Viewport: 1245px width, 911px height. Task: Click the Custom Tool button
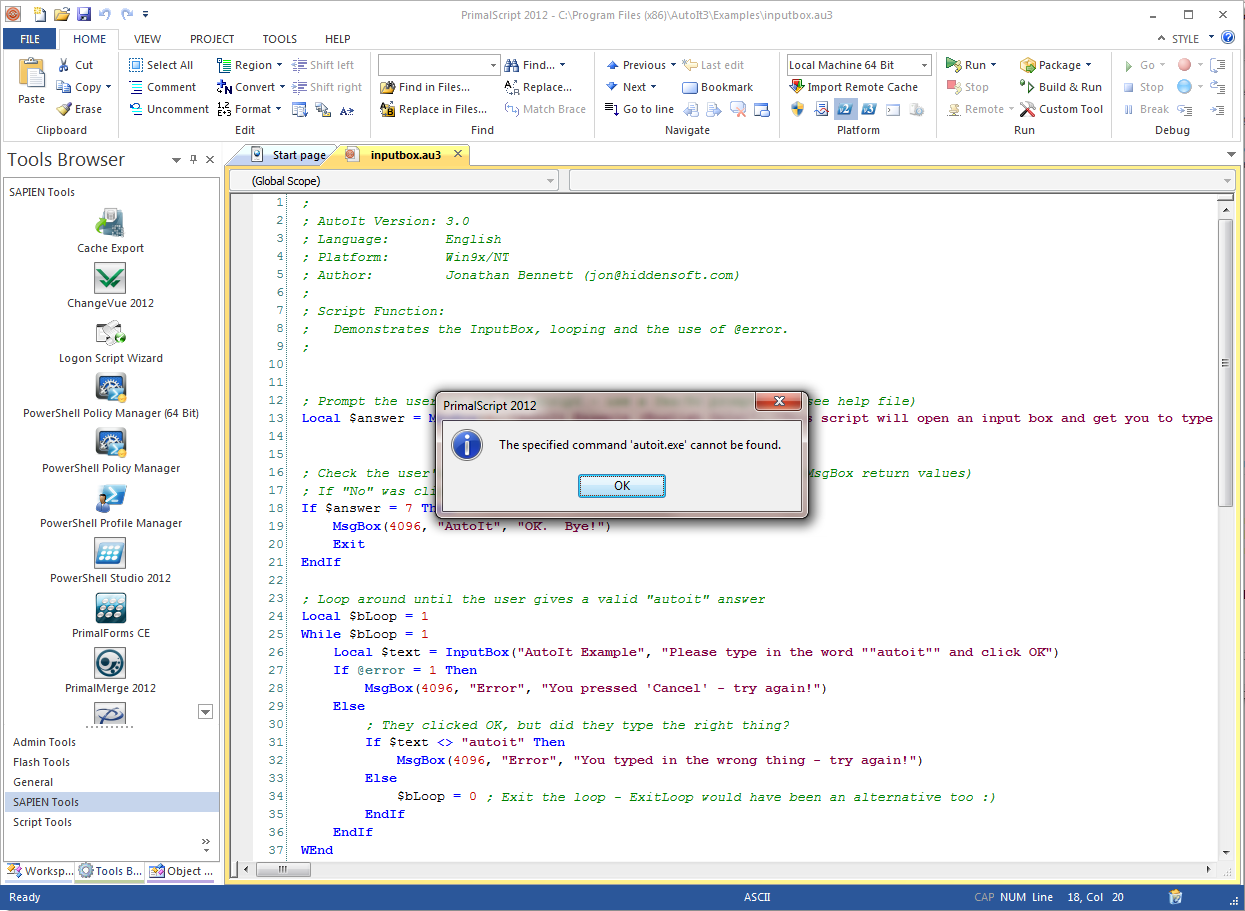pyautogui.click(x=1061, y=109)
